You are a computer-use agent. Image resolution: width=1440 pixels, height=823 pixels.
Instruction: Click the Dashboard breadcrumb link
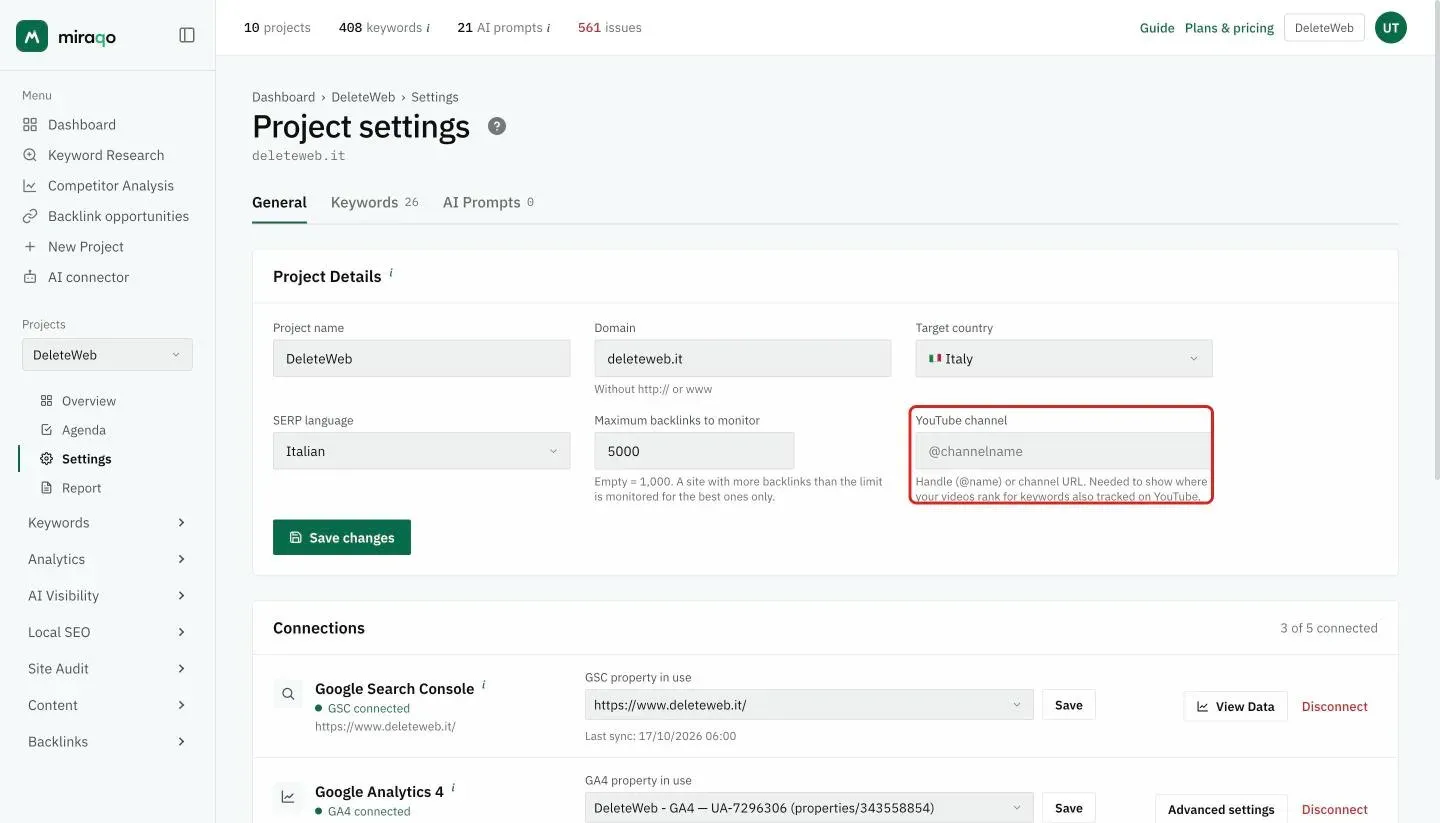click(x=283, y=97)
